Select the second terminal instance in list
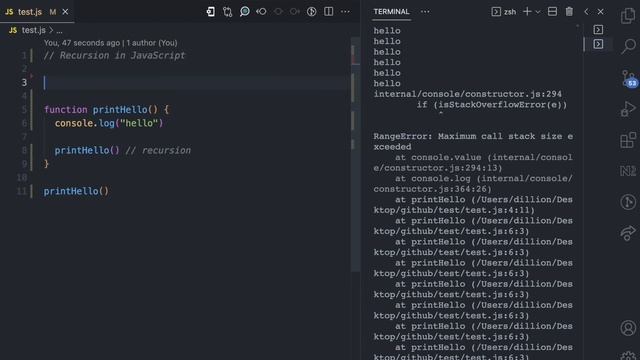640x360 pixels. 598,44
